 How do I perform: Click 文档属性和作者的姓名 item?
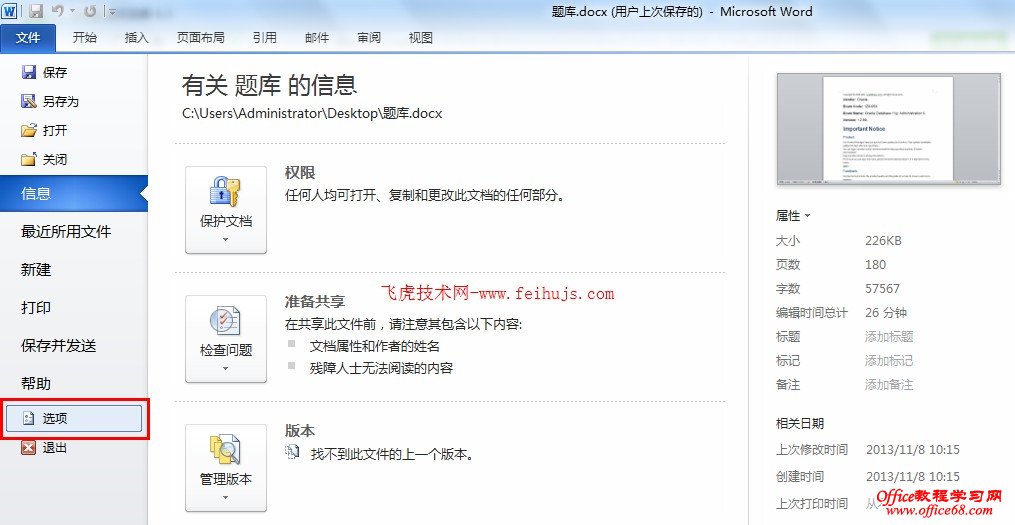375,346
